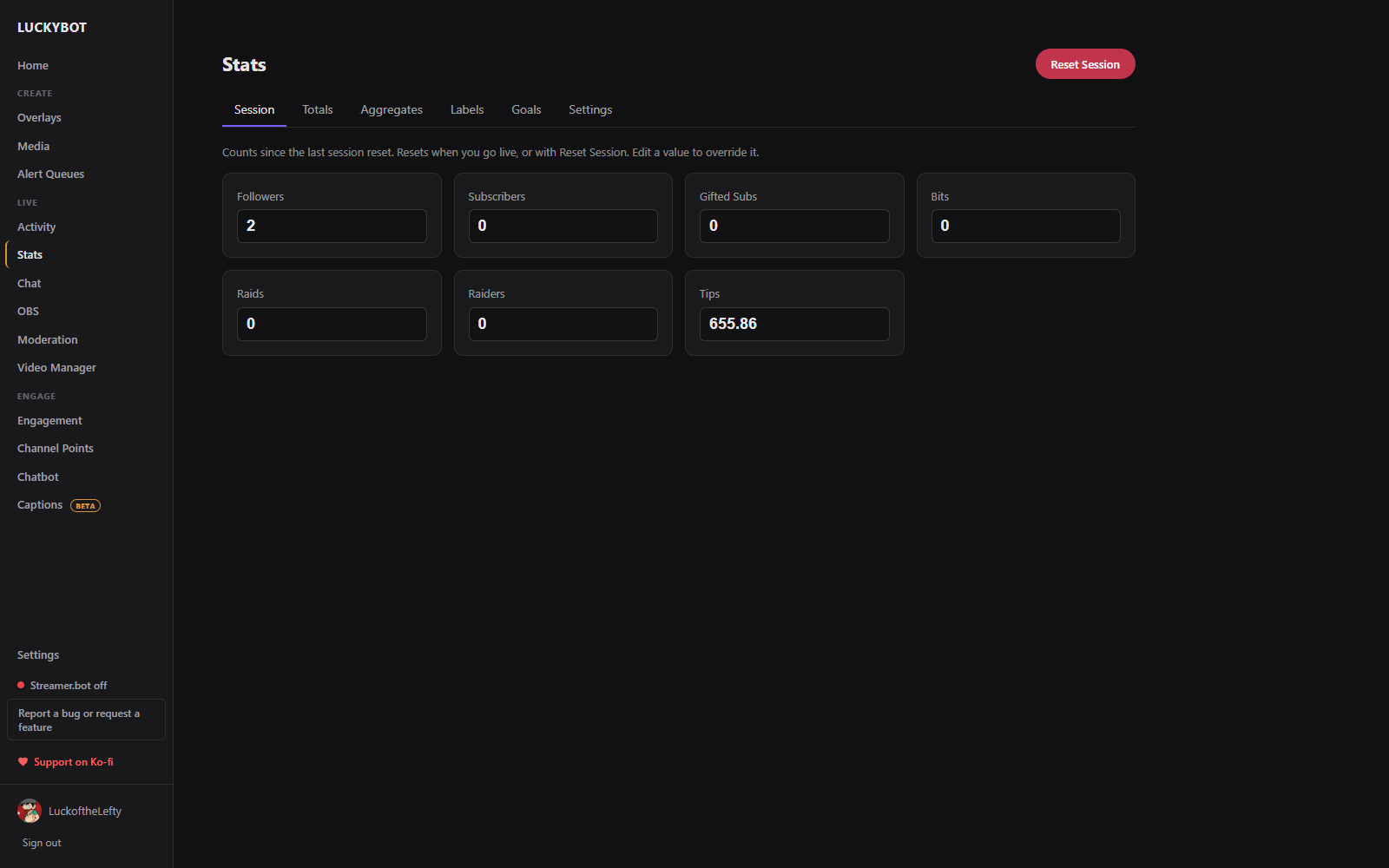Open Video Manager in sidebar
This screenshot has height=868, width=1389.
[x=56, y=367]
